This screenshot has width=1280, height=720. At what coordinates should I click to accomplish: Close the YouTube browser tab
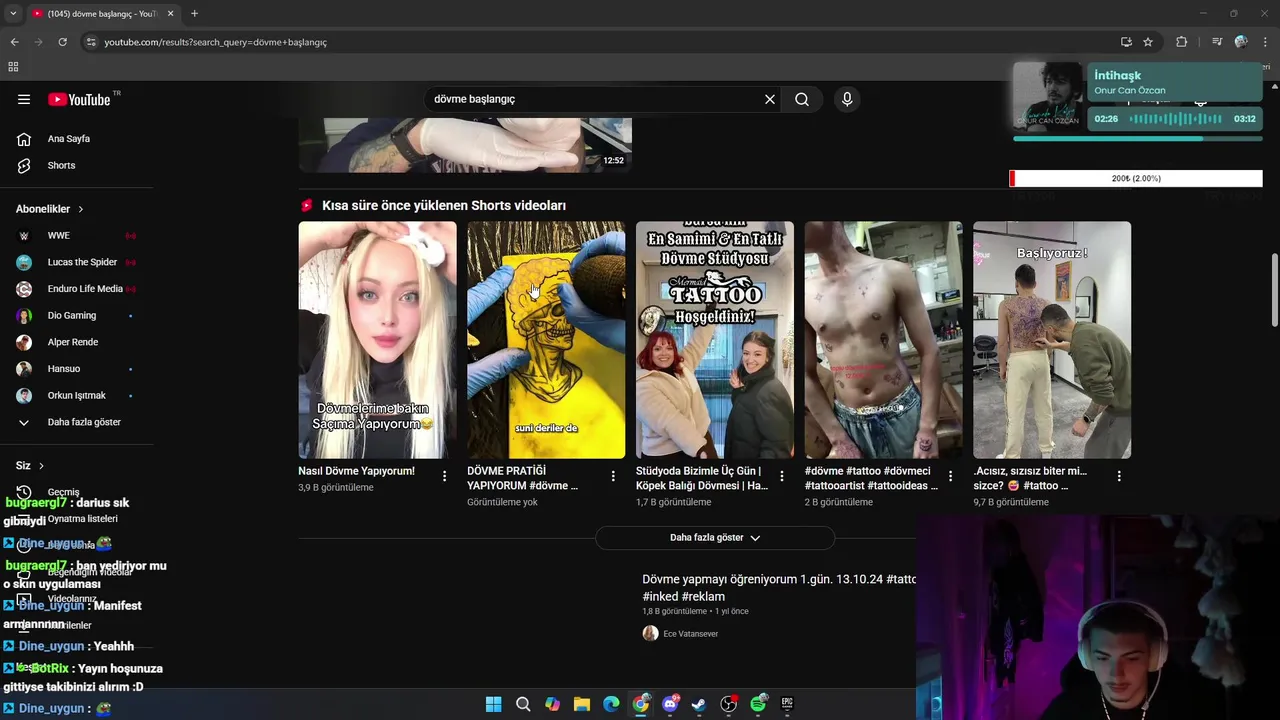171,14
